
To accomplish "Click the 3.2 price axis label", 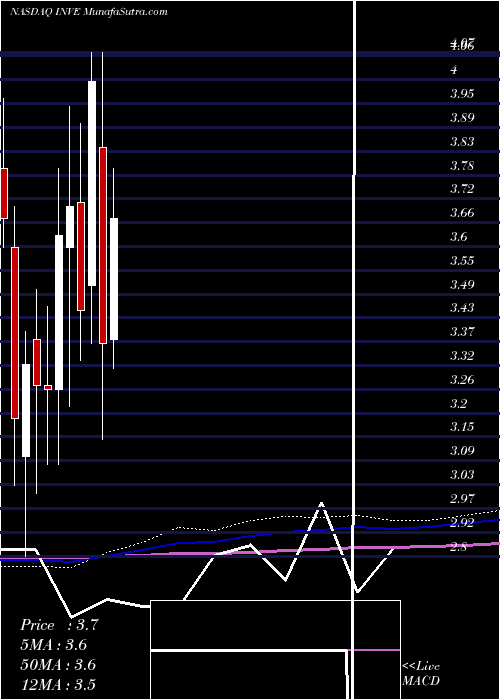I will [x=458, y=404].
